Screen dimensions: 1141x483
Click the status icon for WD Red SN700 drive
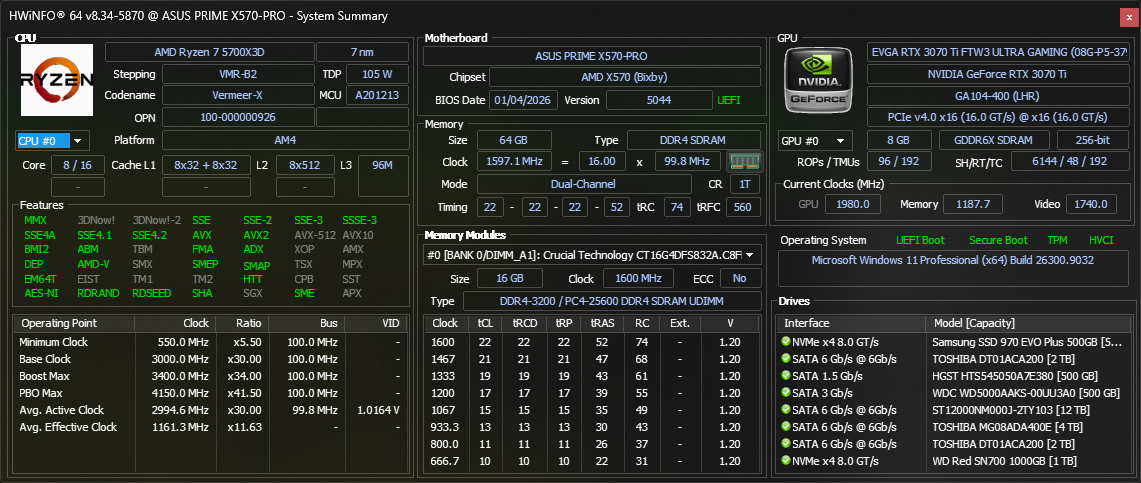[786, 460]
